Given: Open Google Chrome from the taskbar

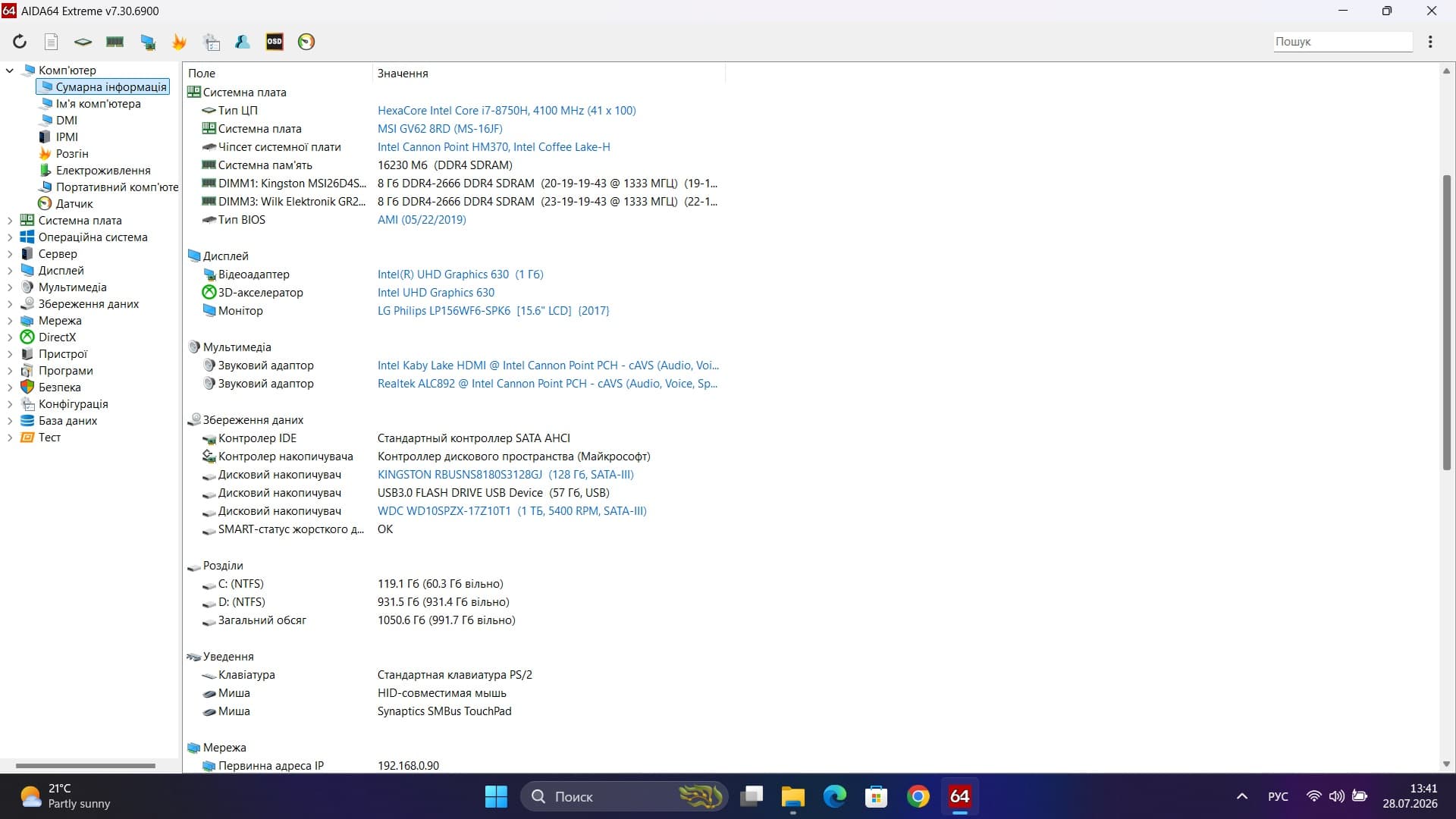Looking at the screenshot, I should coord(918,796).
